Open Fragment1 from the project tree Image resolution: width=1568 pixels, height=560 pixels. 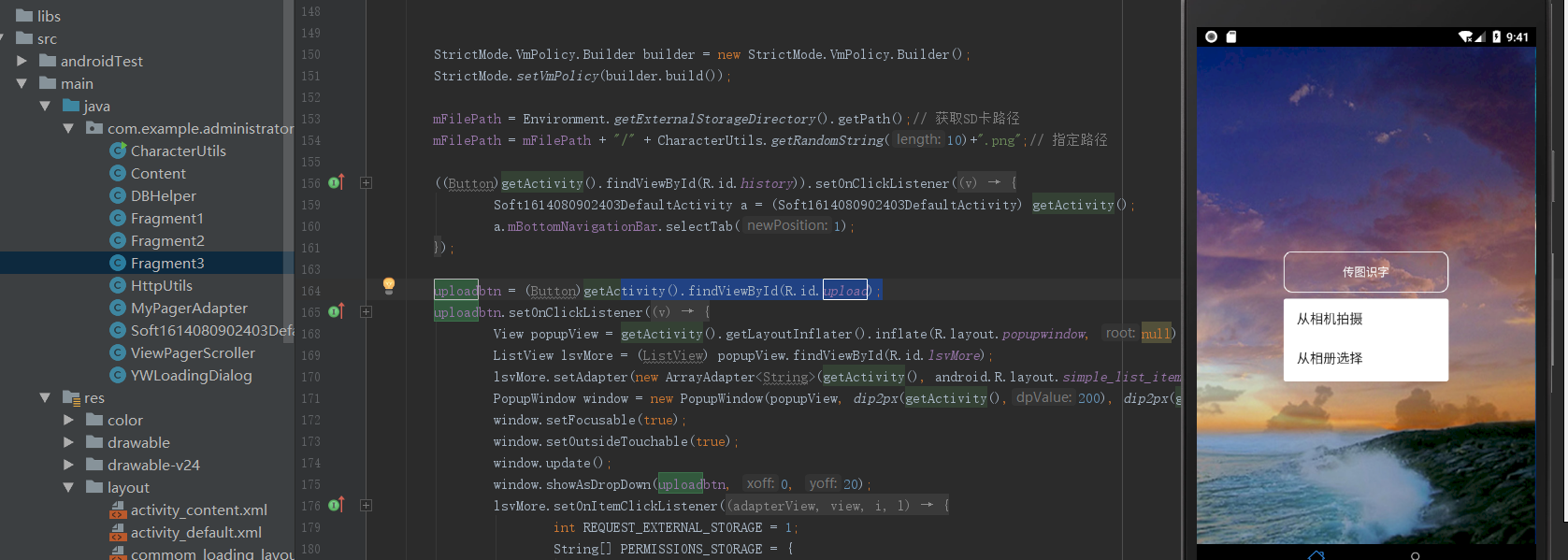(x=167, y=218)
